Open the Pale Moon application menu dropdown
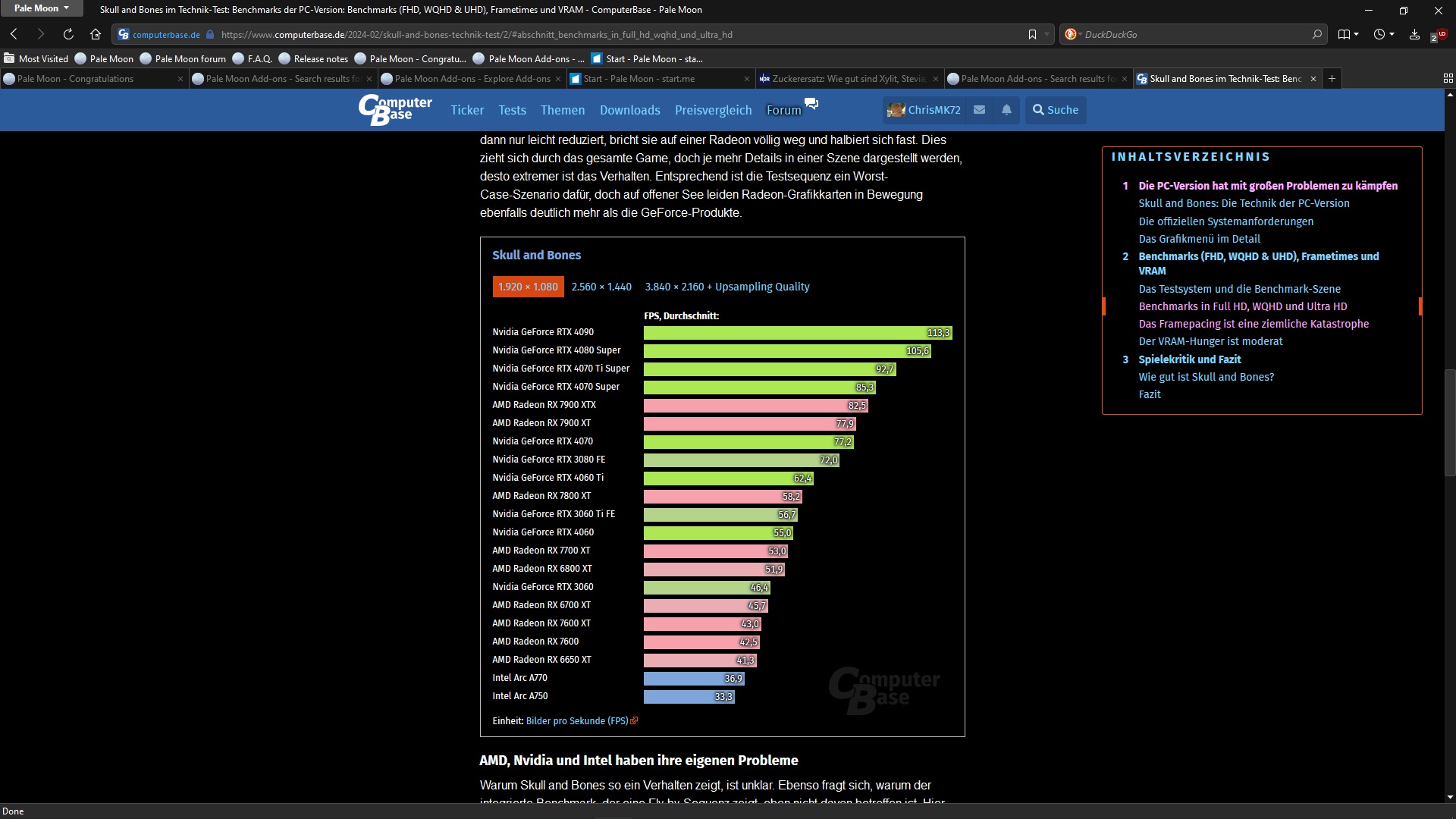The height and width of the screenshot is (819, 1456). coord(41,8)
